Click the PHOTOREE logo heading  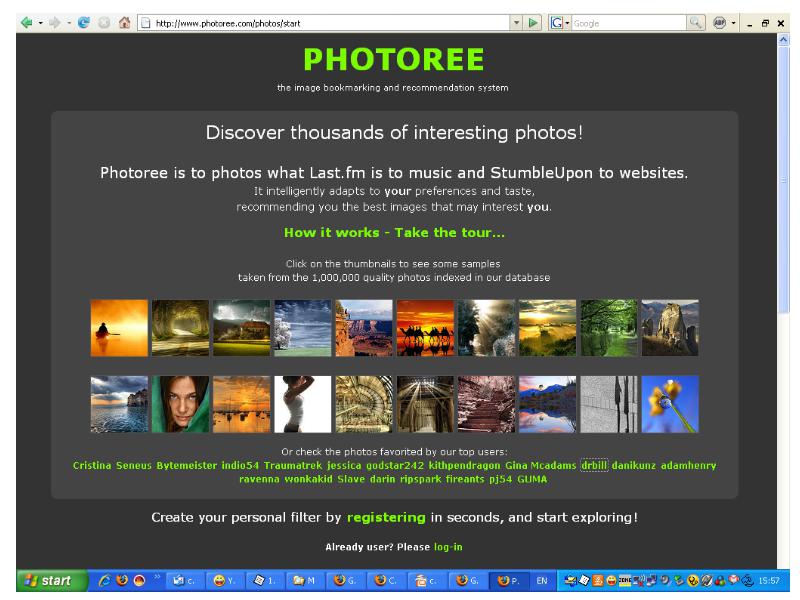click(x=393, y=59)
